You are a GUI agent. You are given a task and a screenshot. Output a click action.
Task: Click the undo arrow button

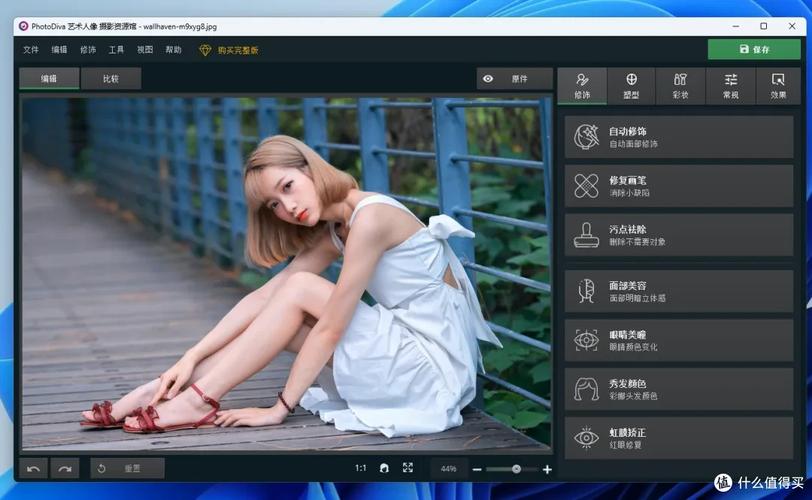point(34,468)
